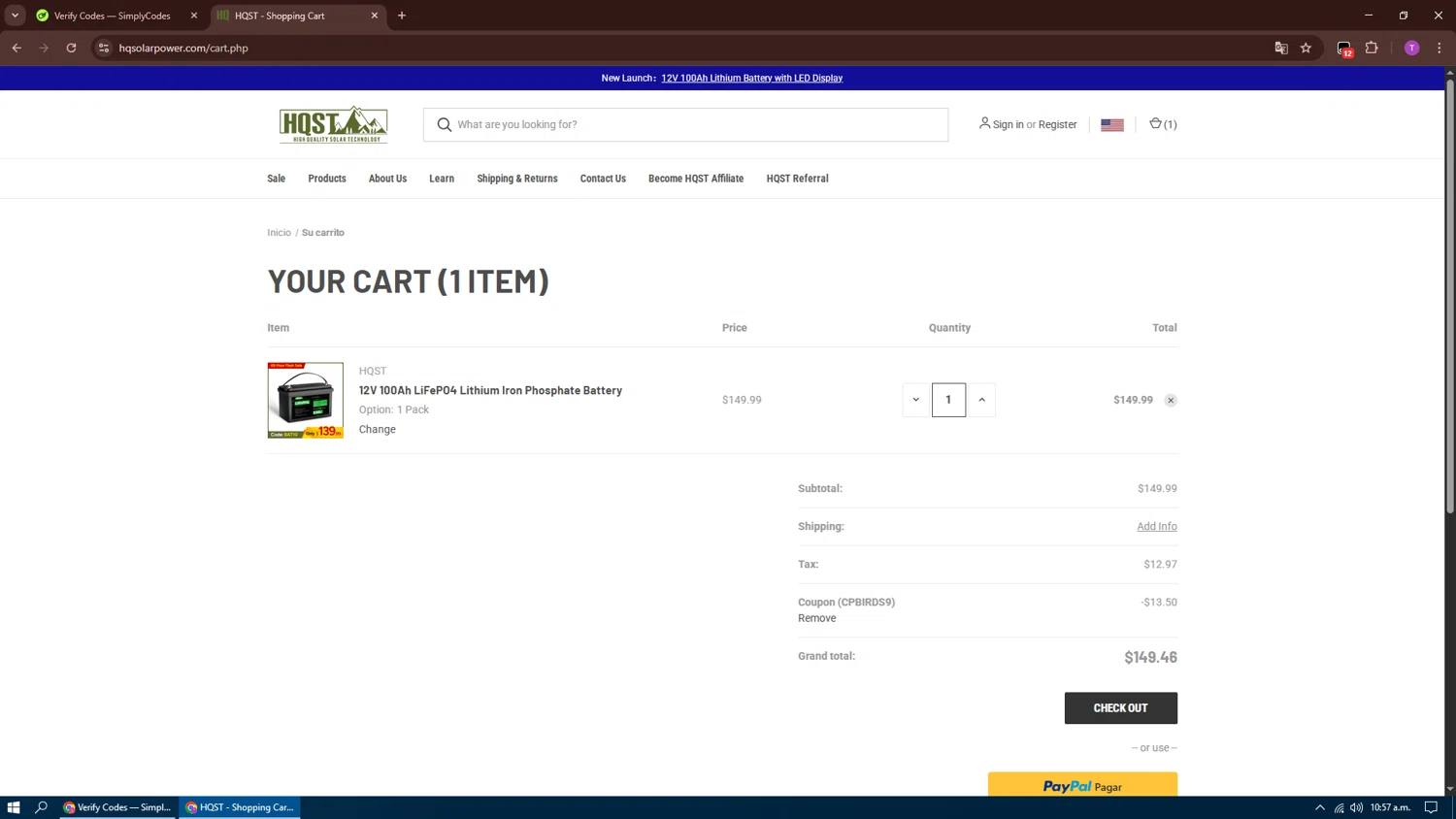Image resolution: width=1456 pixels, height=819 pixels.
Task: Click the translate page icon
Action: 1281,48
